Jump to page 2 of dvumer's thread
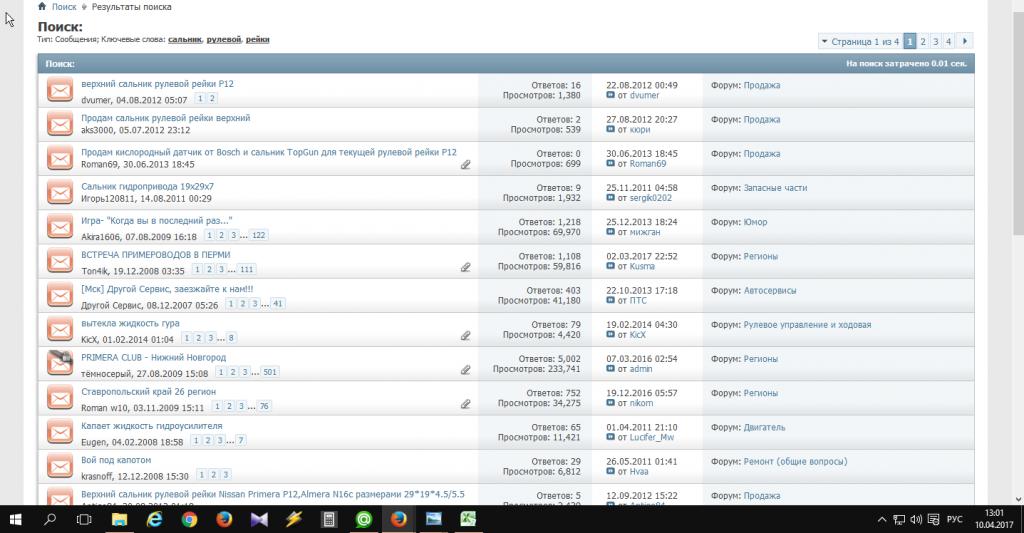 [212, 99]
